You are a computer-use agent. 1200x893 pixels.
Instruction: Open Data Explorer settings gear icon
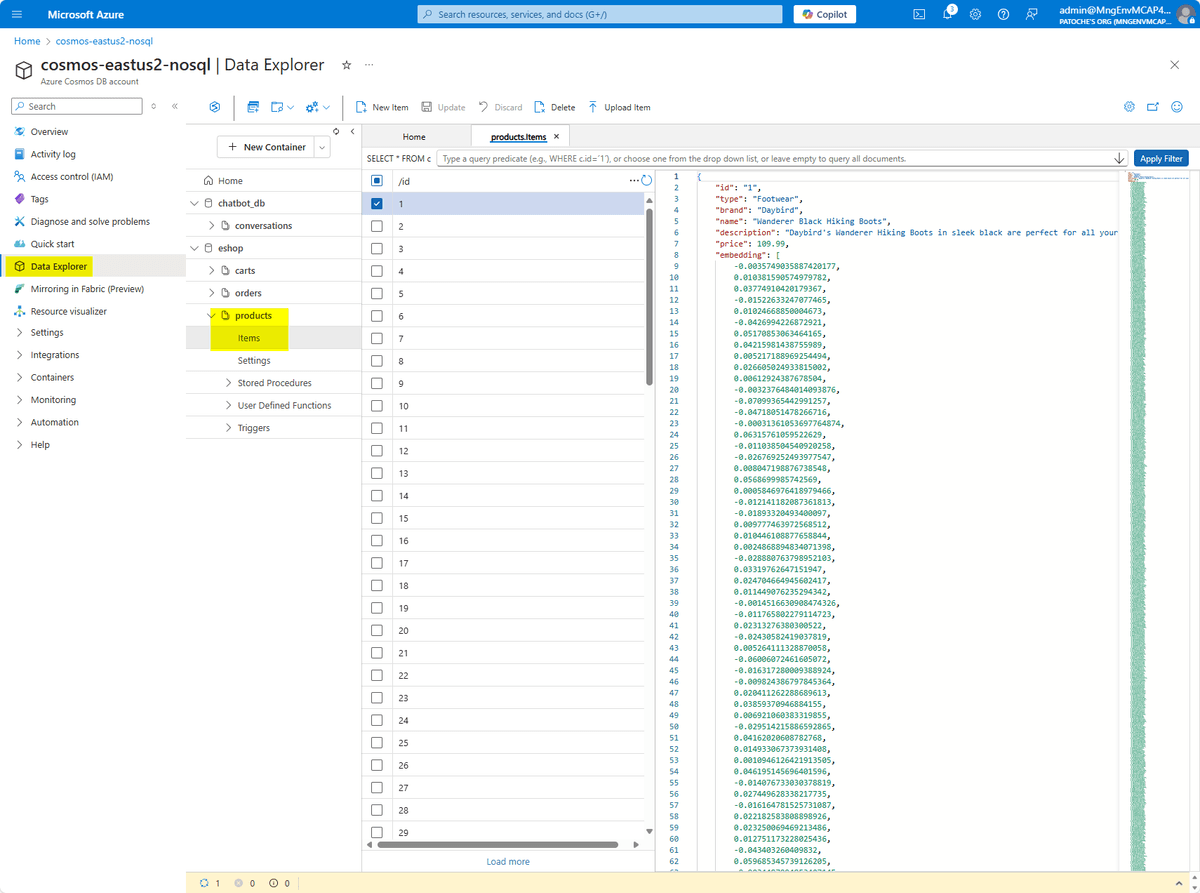pyautogui.click(x=1129, y=107)
